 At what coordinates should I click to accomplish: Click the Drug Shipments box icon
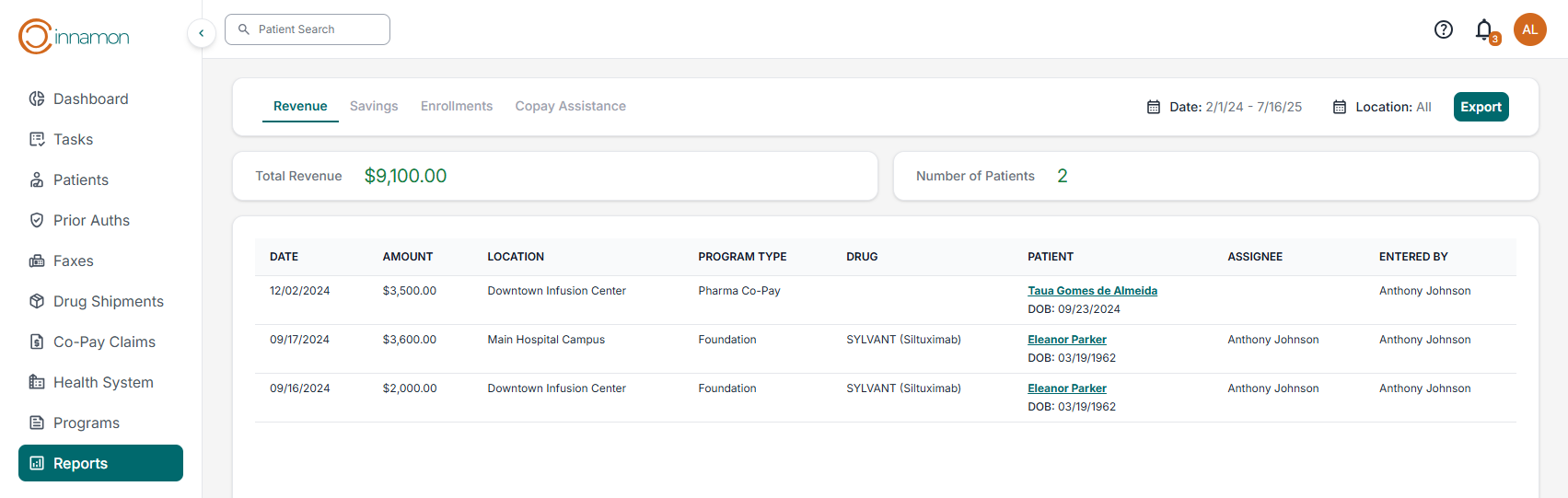tap(37, 301)
